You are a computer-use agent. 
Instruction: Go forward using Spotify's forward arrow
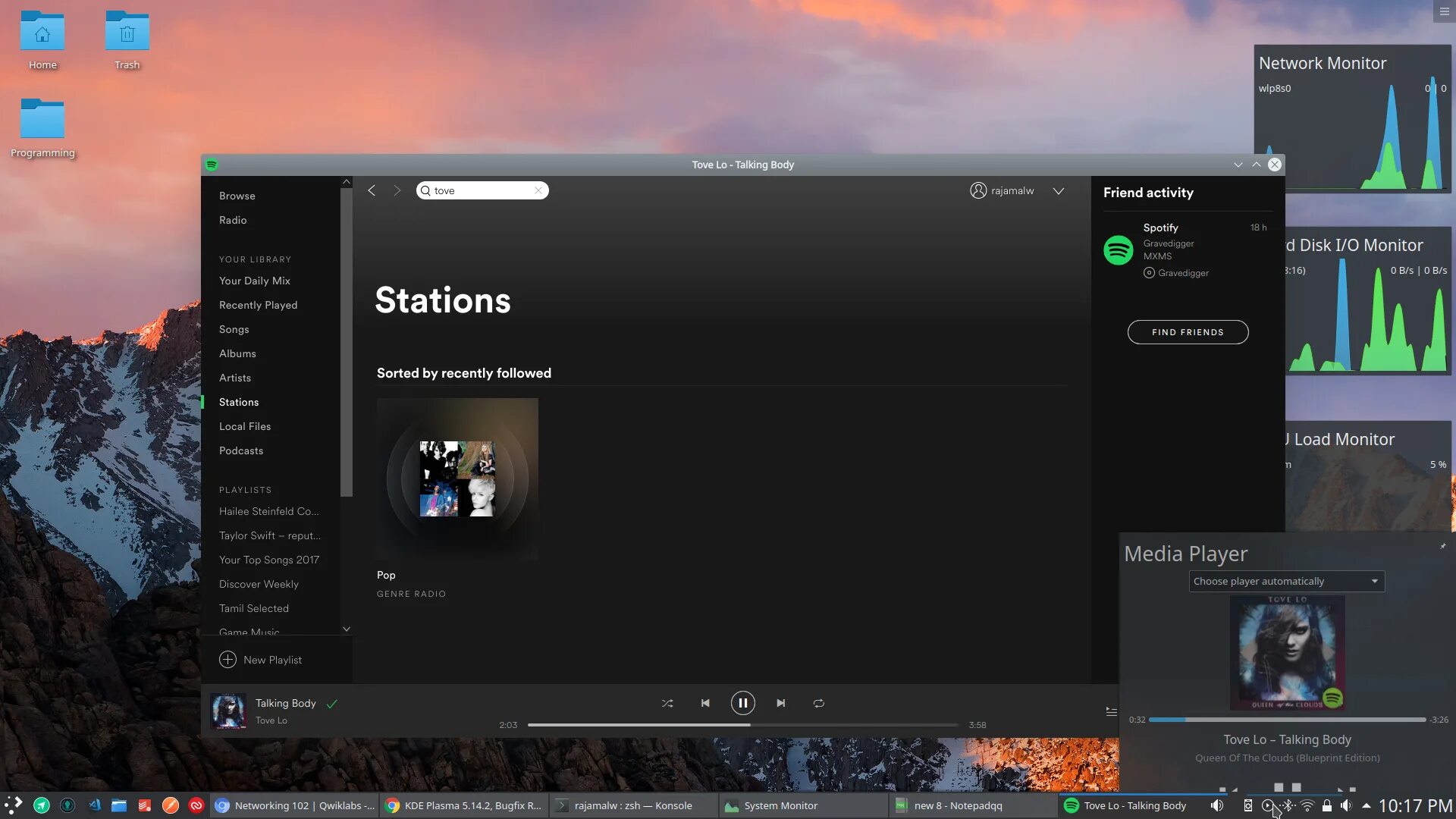tap(397, 190)
